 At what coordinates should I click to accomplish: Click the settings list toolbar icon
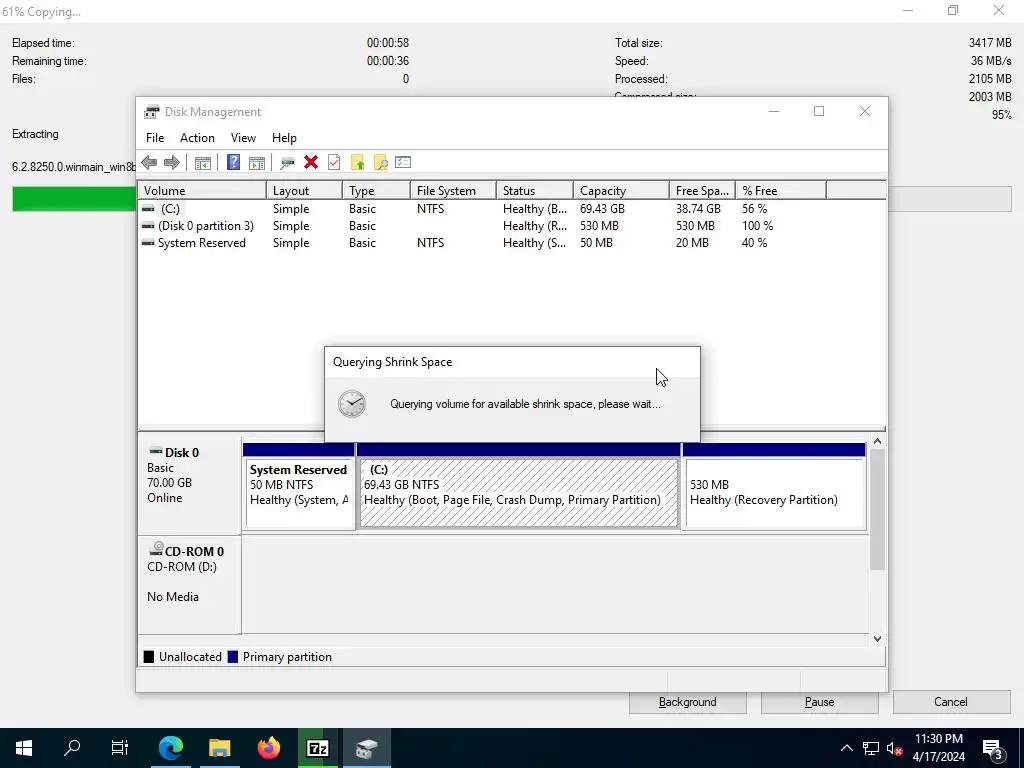coord(403,162)
